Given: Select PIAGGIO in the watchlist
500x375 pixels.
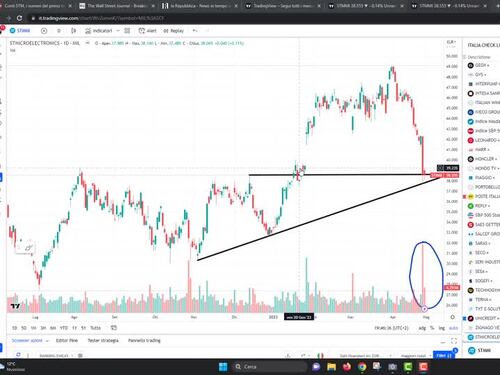Looking at the screenshot, I should coord(483,178).
